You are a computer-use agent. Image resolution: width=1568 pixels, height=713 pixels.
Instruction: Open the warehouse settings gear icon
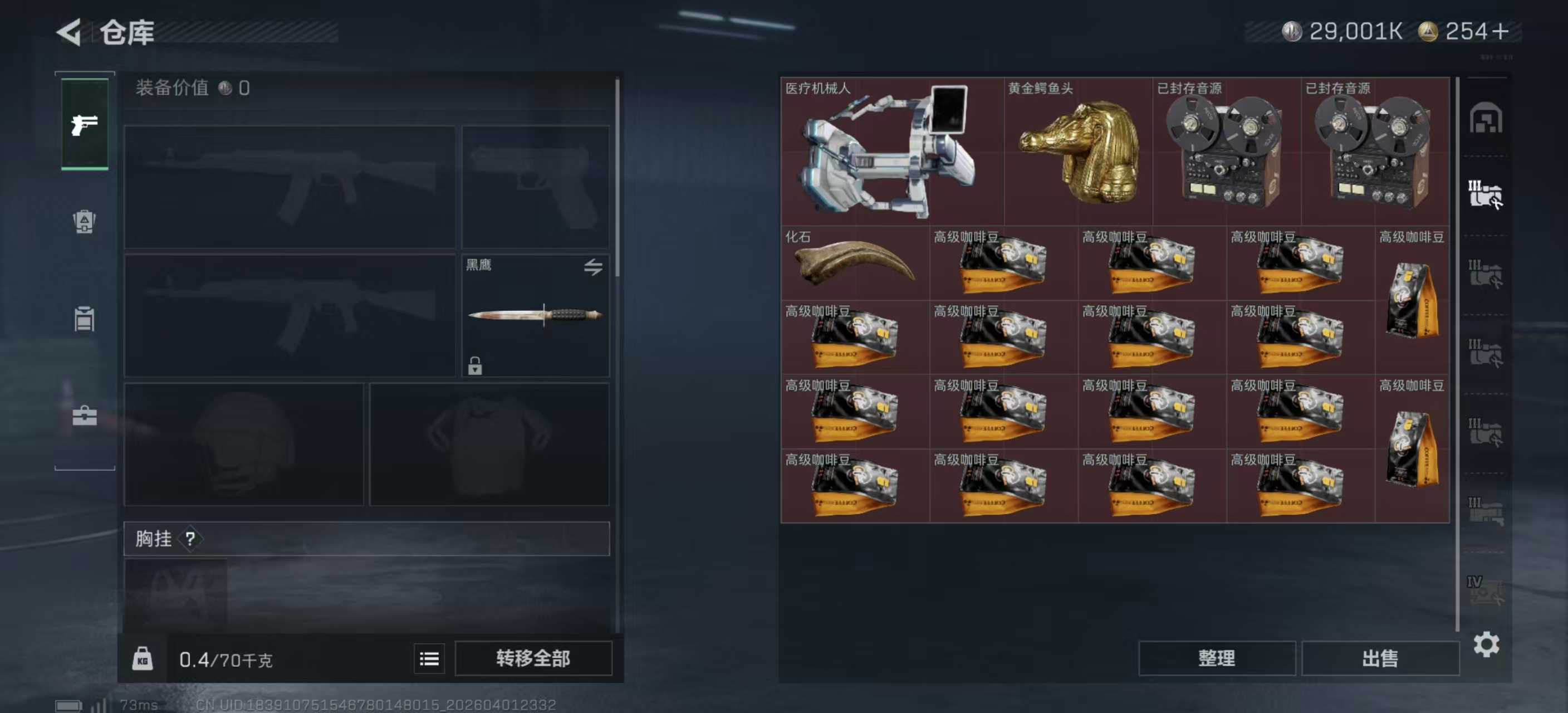[x=1486, y=644]
